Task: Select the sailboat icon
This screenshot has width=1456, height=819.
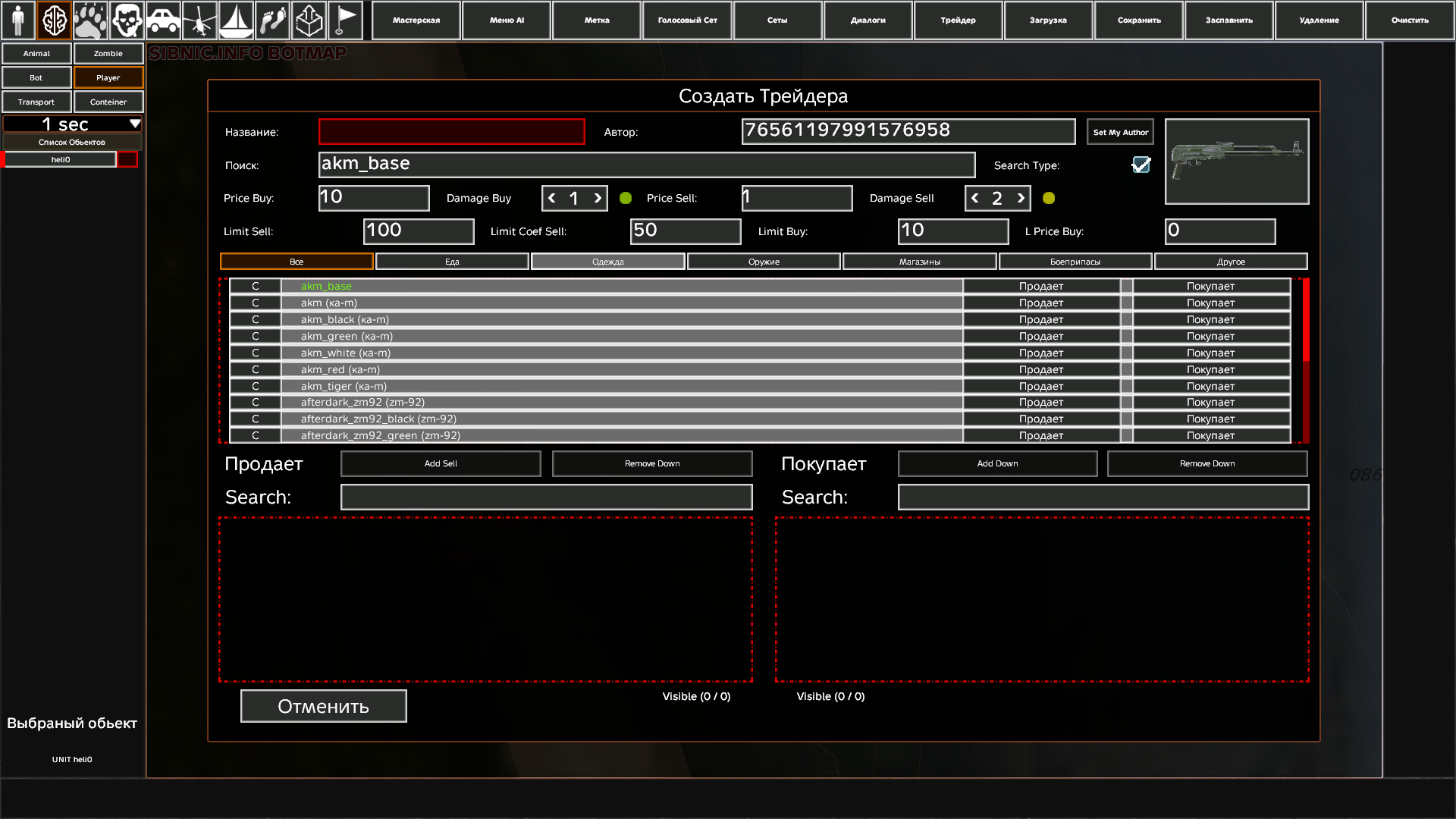Action: tap(236, 20)
